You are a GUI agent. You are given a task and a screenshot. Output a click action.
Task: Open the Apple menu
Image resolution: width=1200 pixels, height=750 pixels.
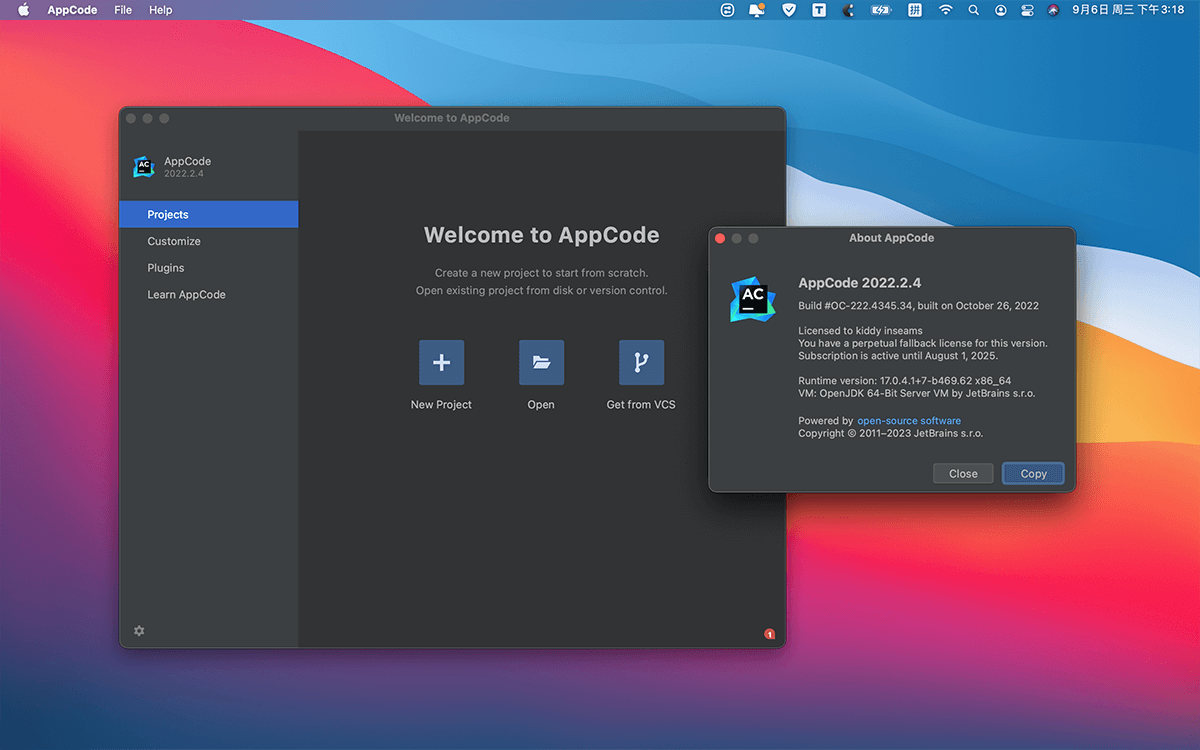pyautogui.click(x=24, y=10)
